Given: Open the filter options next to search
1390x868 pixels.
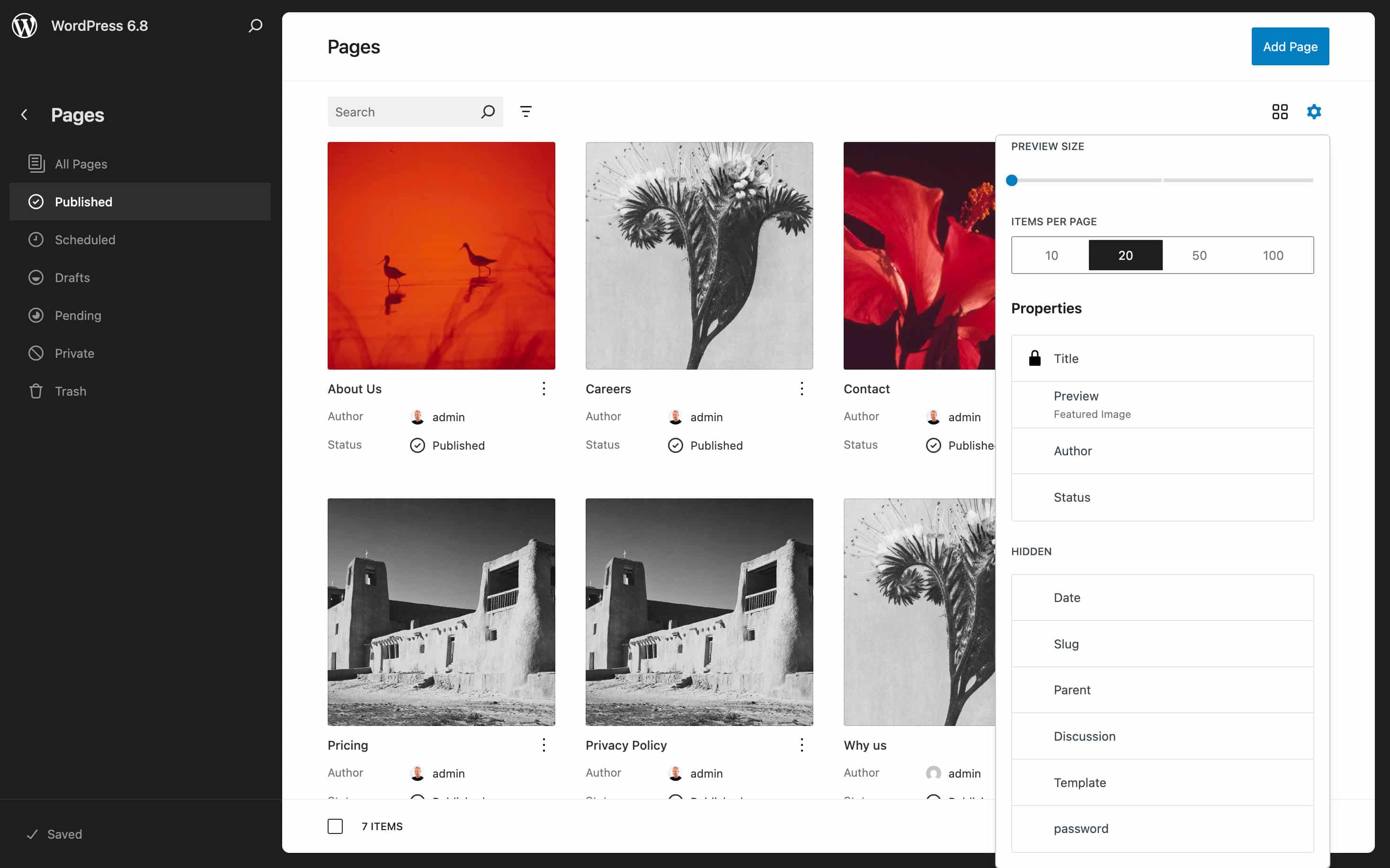Looking at the screenshot, I should pos(526,111).
